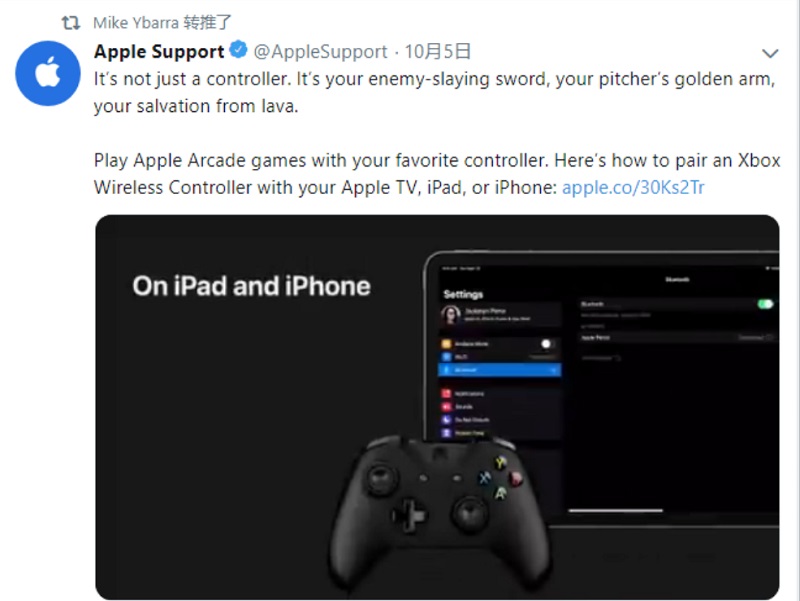The image size is (800, 601).
Task: Open the tweet options chevron menu
Action: tap(770, 53)
